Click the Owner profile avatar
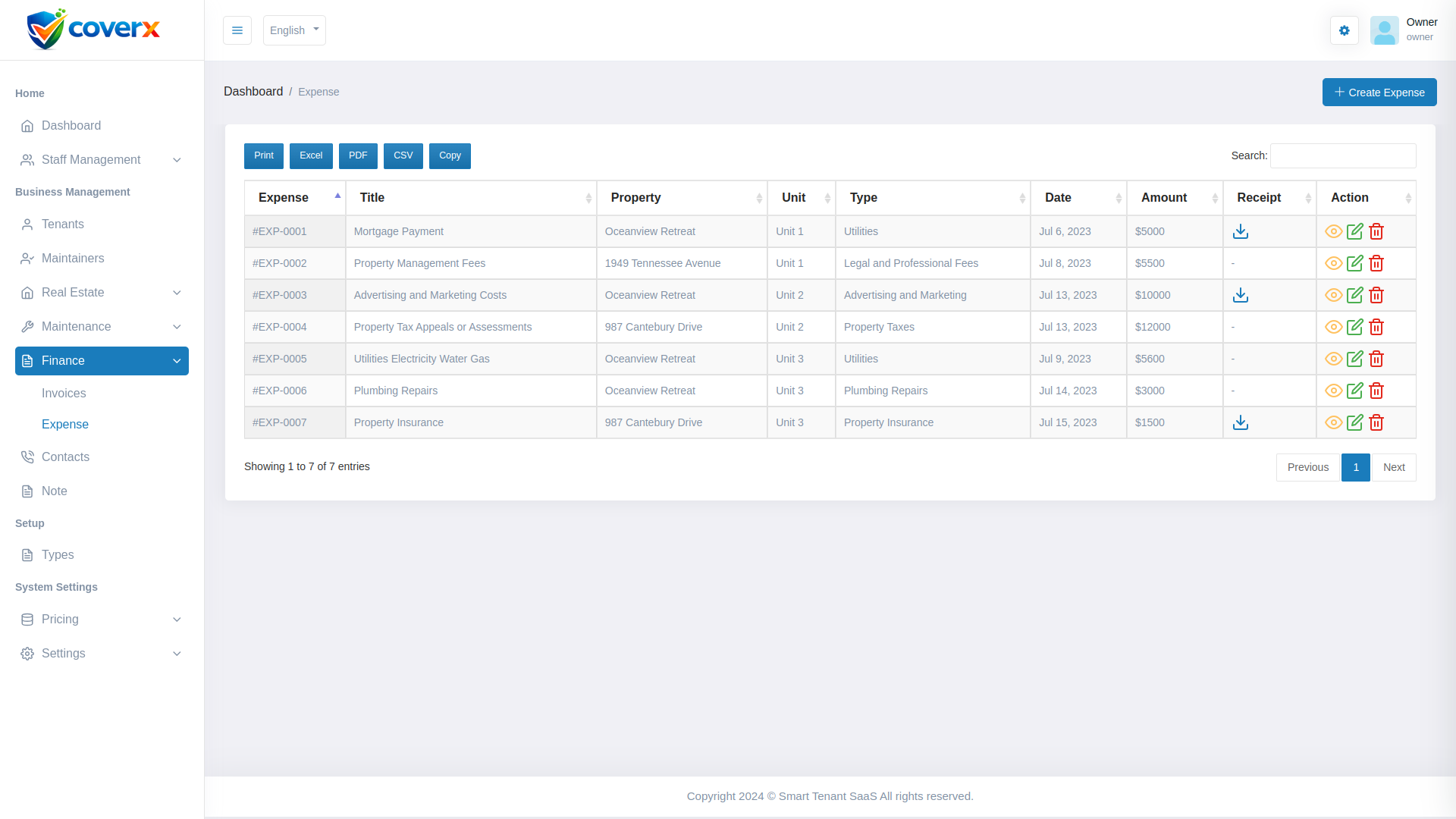This screenshot has height=819, width=1456. [x=1385, y=30]
